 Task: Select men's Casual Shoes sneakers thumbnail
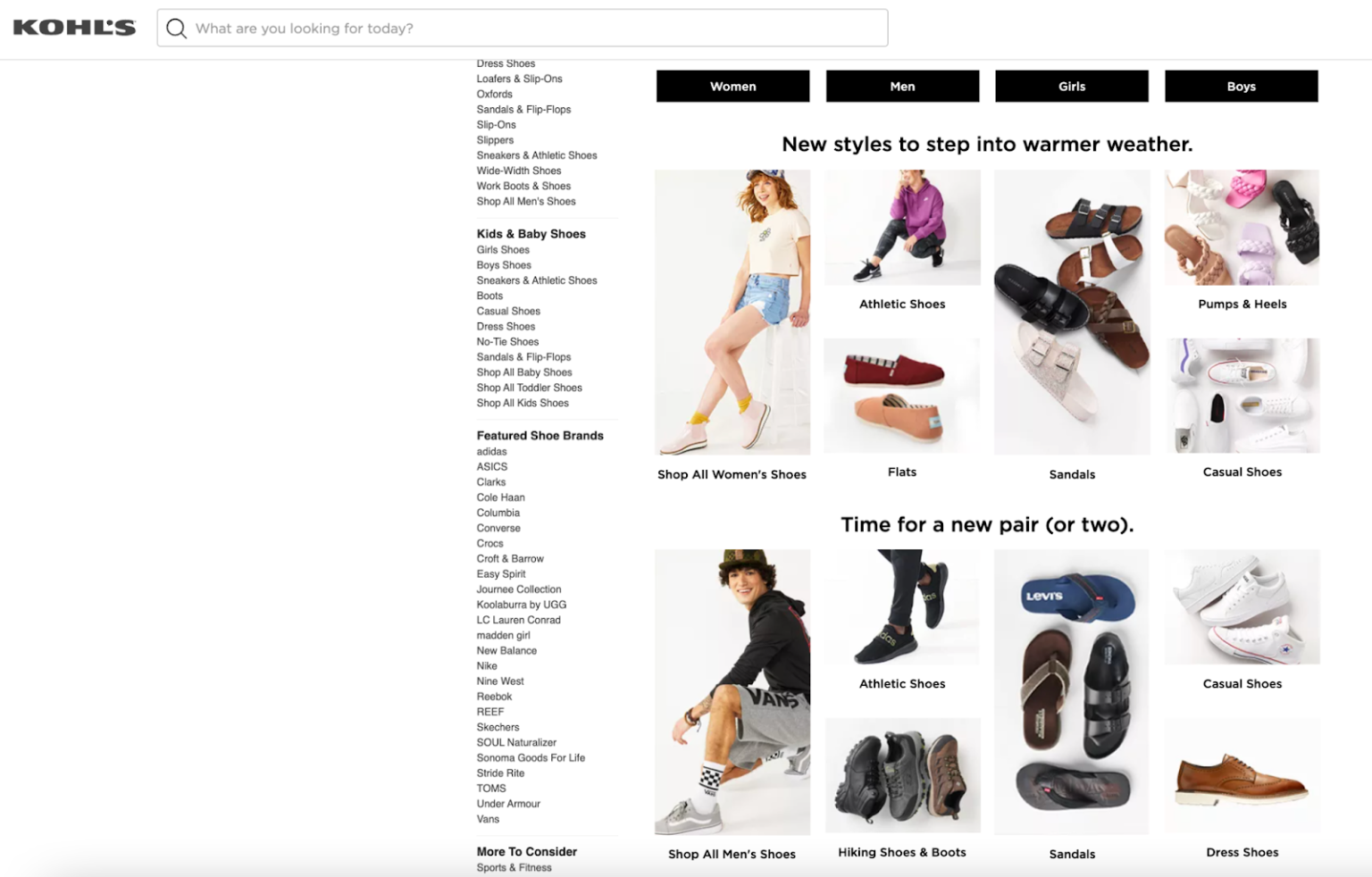(x=1242, y=607)
